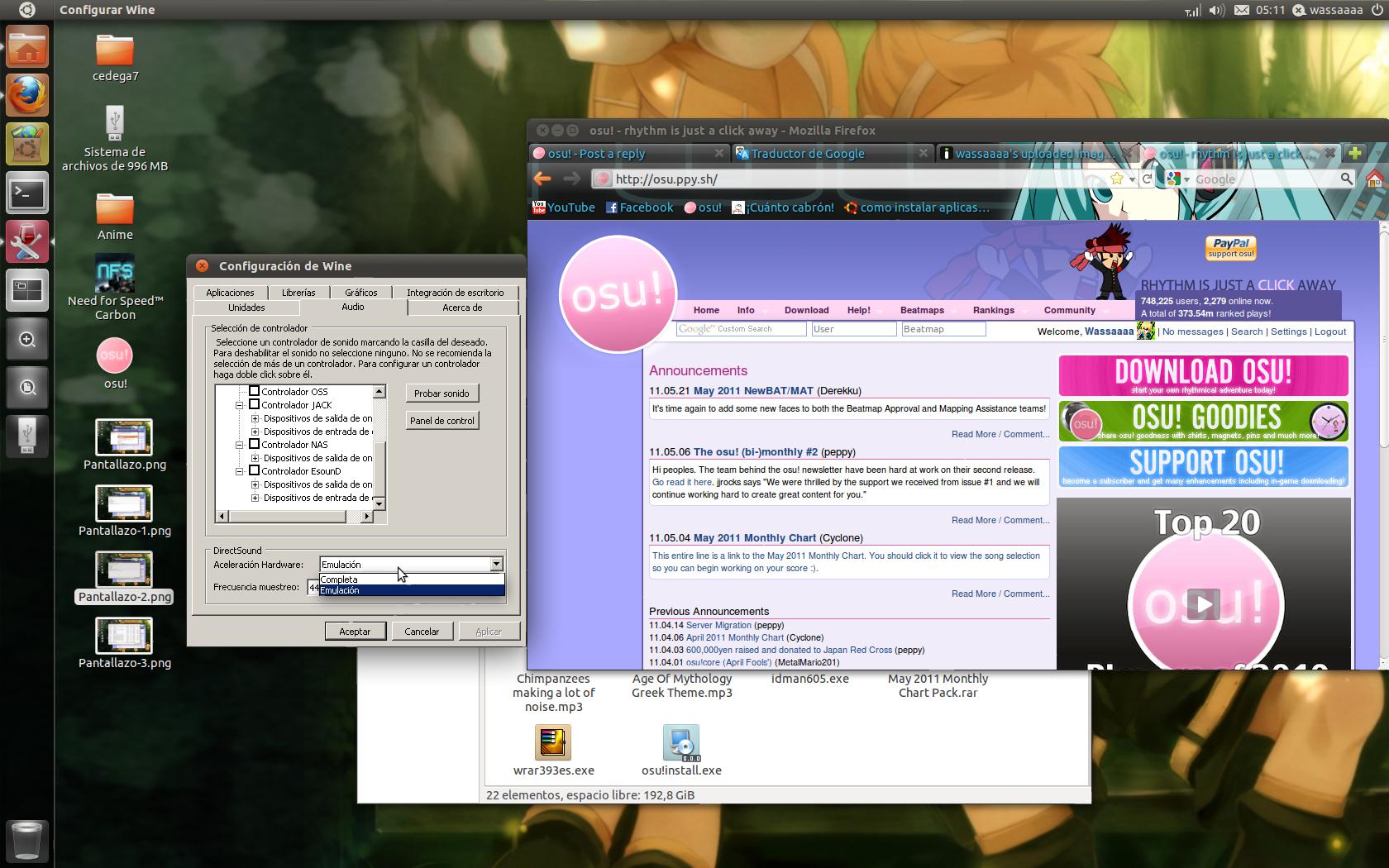
Task: Collapse the Controlador NAS tree node
Action: (x=240, y=445)
